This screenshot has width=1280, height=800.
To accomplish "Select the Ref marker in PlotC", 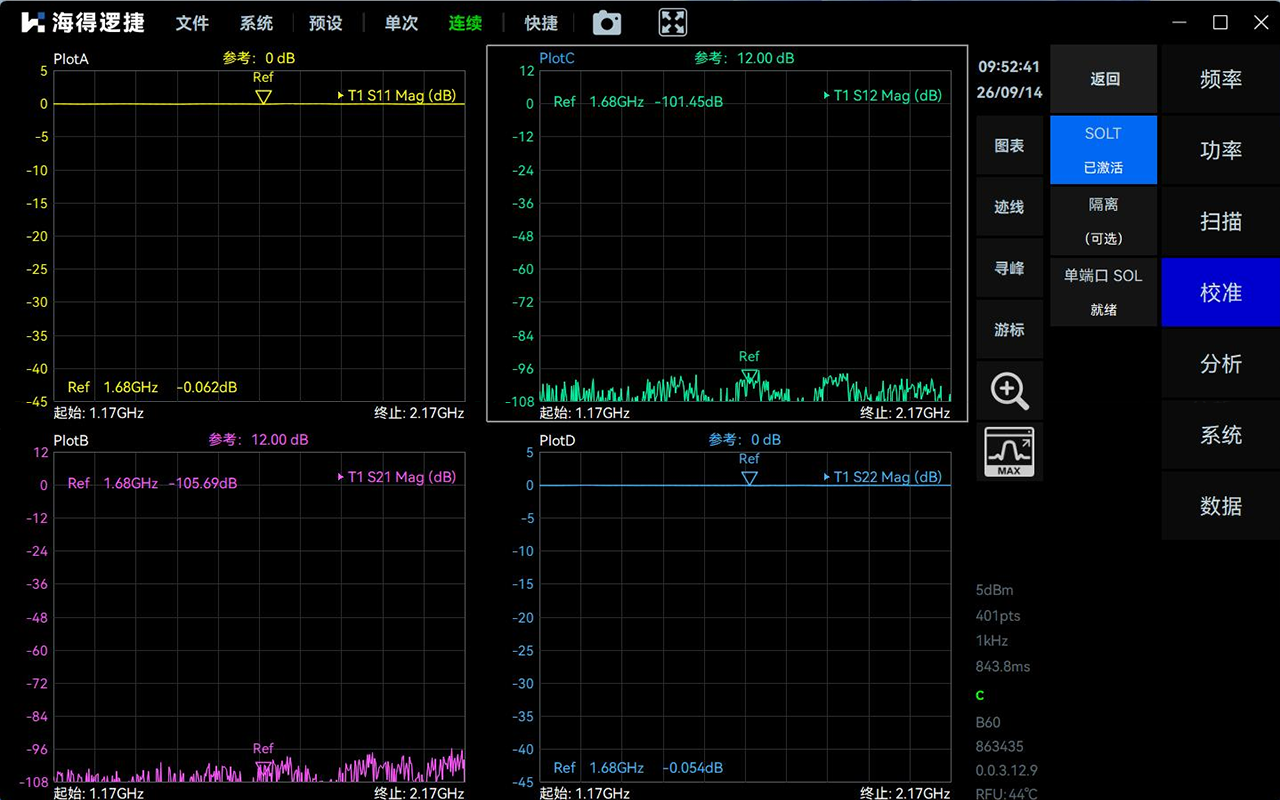I will (749, 376).
